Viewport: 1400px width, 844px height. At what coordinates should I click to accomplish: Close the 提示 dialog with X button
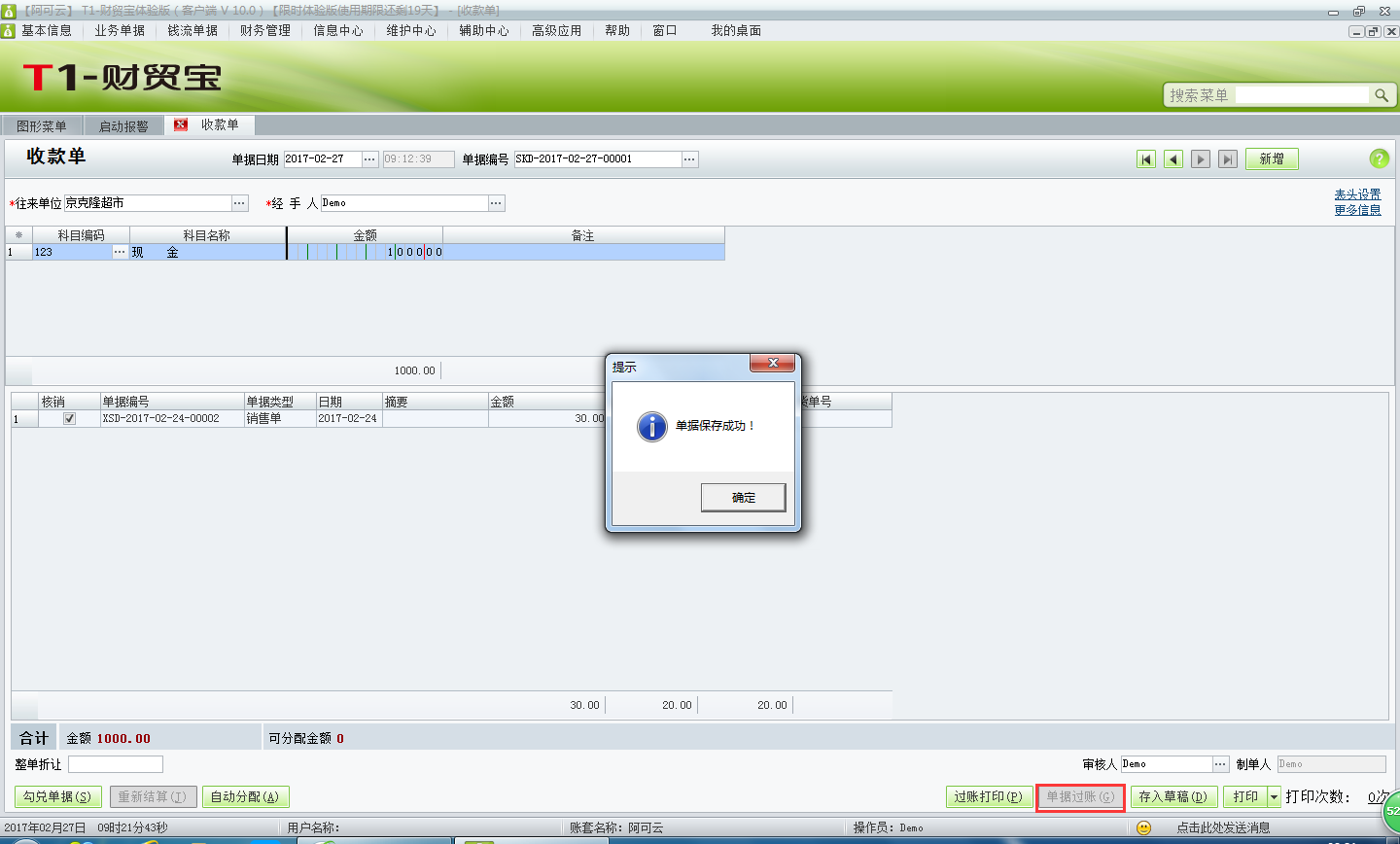coord(773,363)
